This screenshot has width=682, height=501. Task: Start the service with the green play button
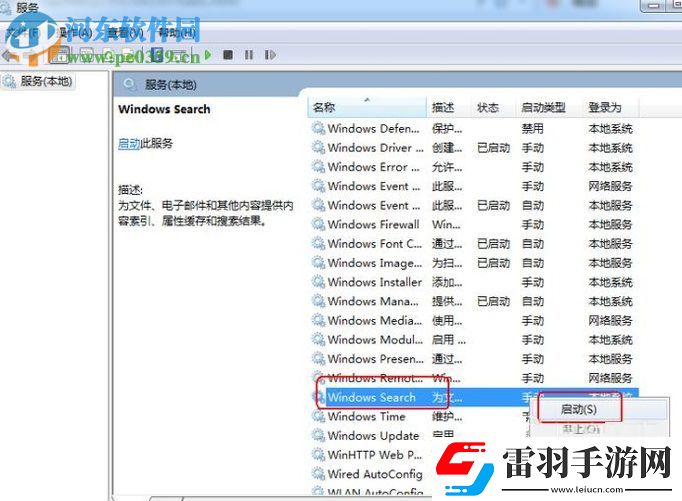point(208,55)
